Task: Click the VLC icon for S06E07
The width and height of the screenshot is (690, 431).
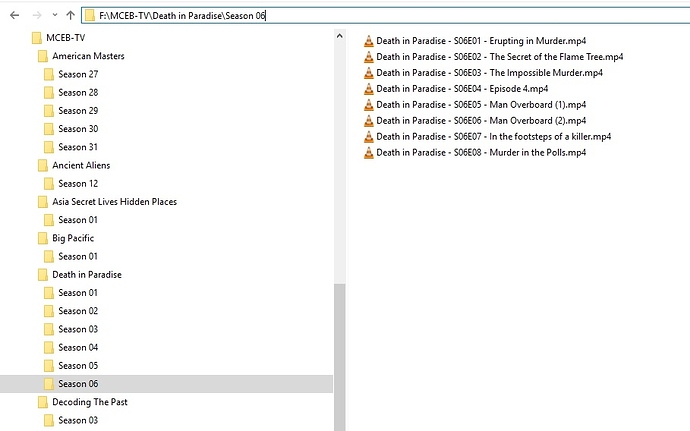Action: coord(369,136)
